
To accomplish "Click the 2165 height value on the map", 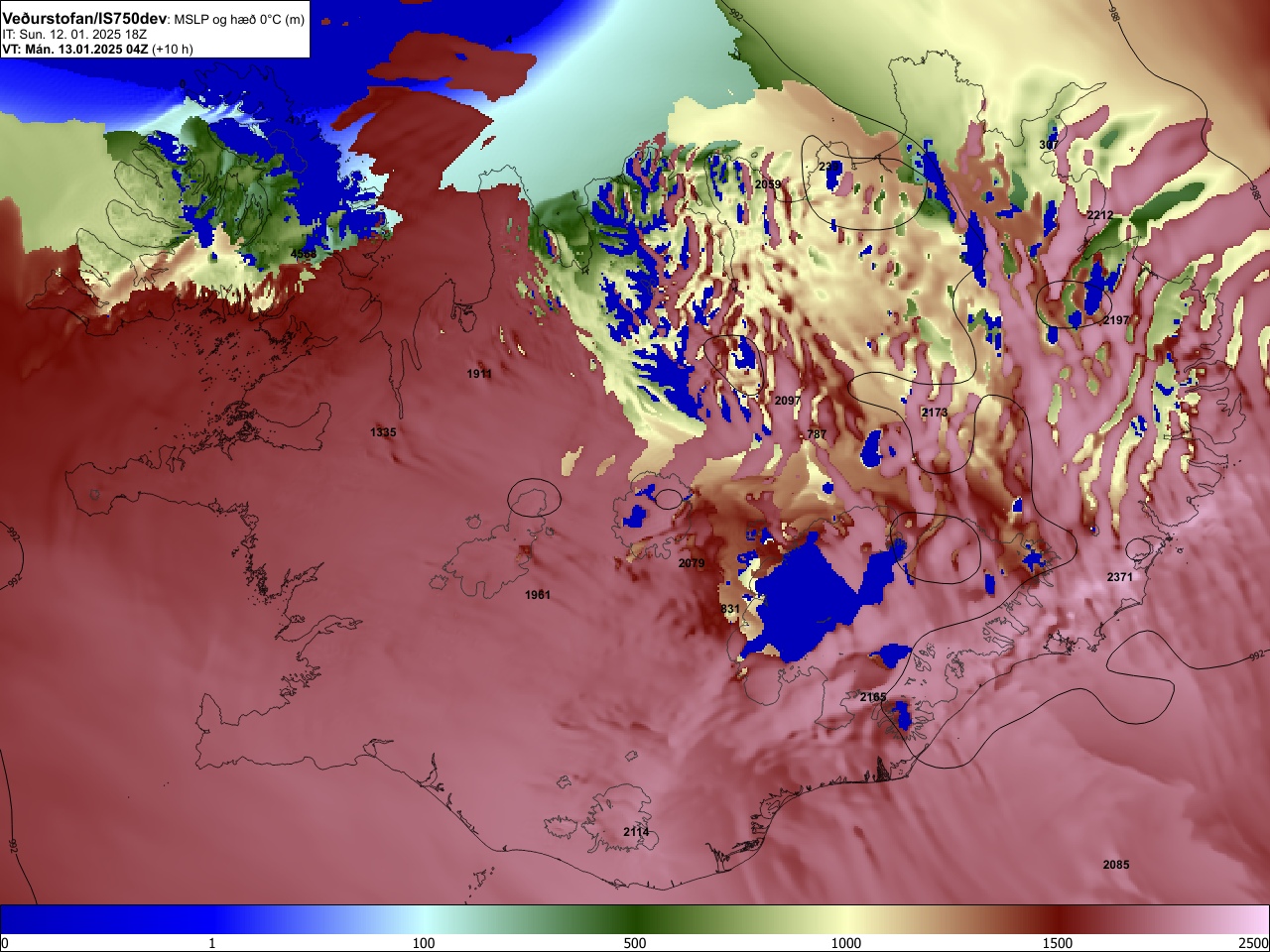I will pos(873,697).
